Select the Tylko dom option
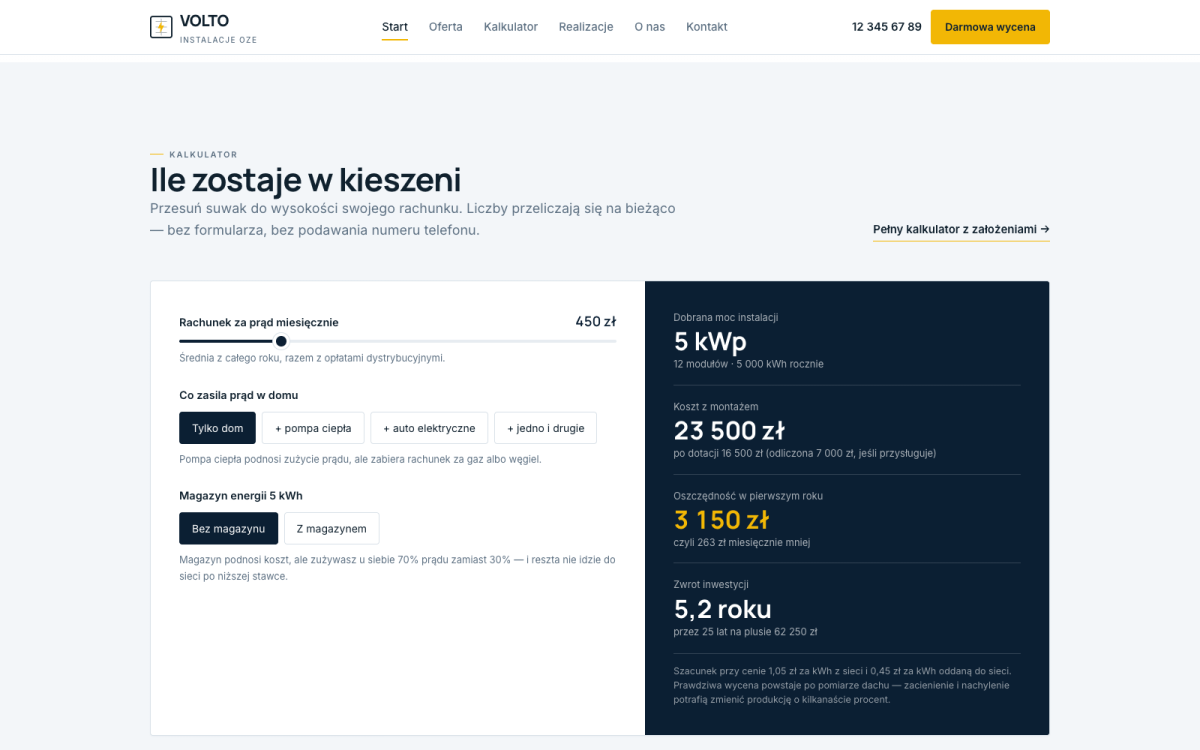The height and width of the screenshot is (750, 1200). click(218, 428)
